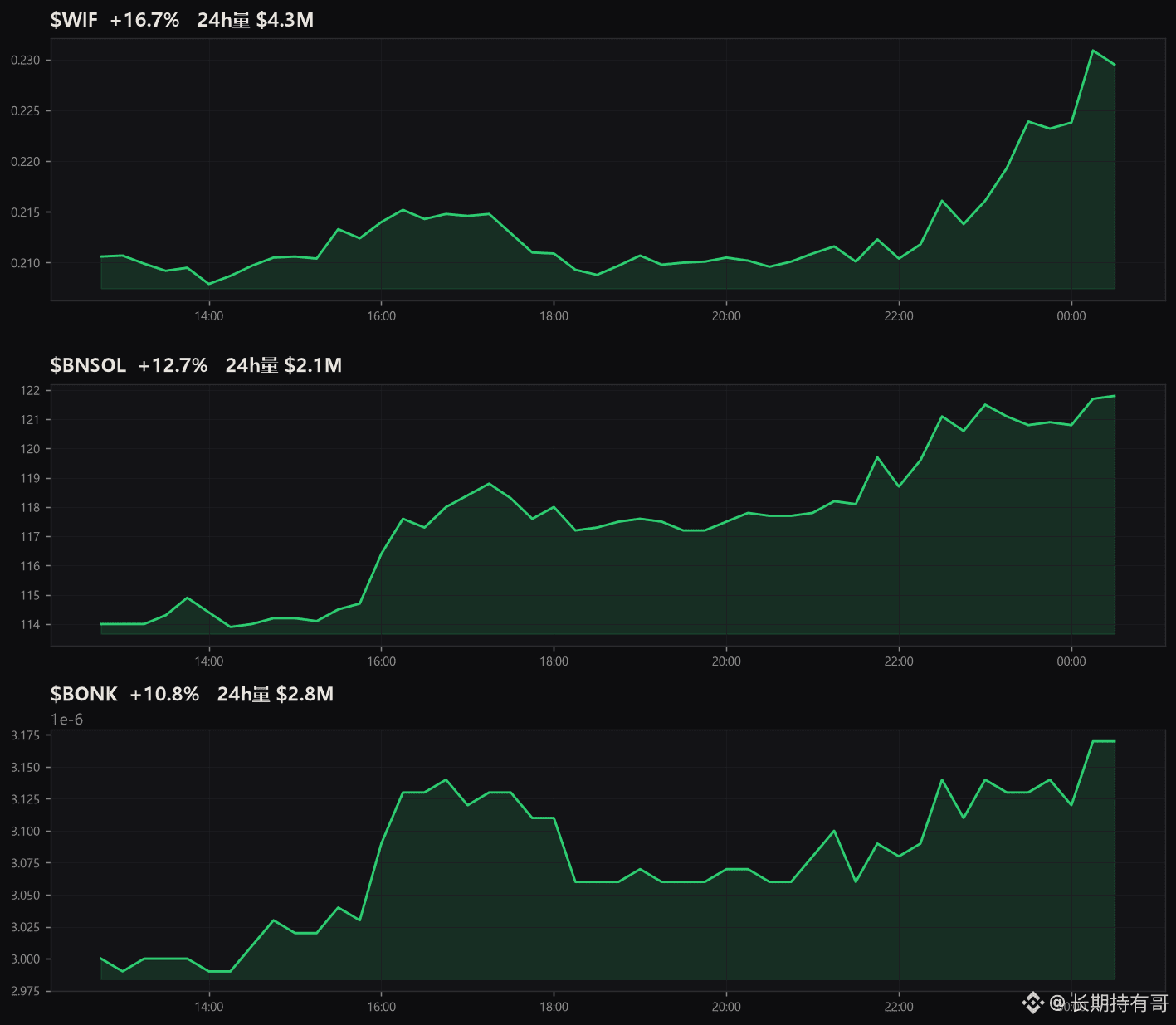Click the 14:00 time label on BONK chart
This screenshot has height=1025, width=1176.
click(209, 1007)
